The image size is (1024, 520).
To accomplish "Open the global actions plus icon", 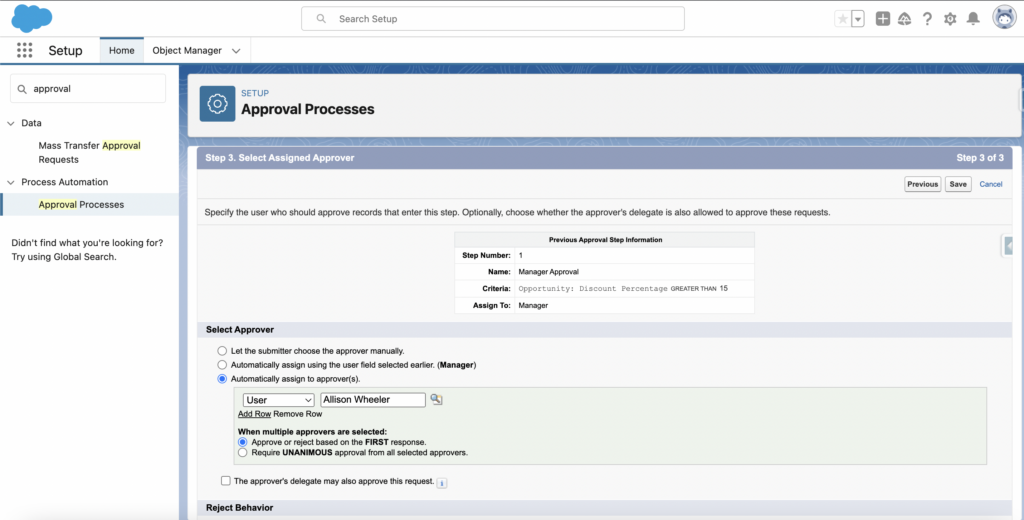I will pos(883,19).
